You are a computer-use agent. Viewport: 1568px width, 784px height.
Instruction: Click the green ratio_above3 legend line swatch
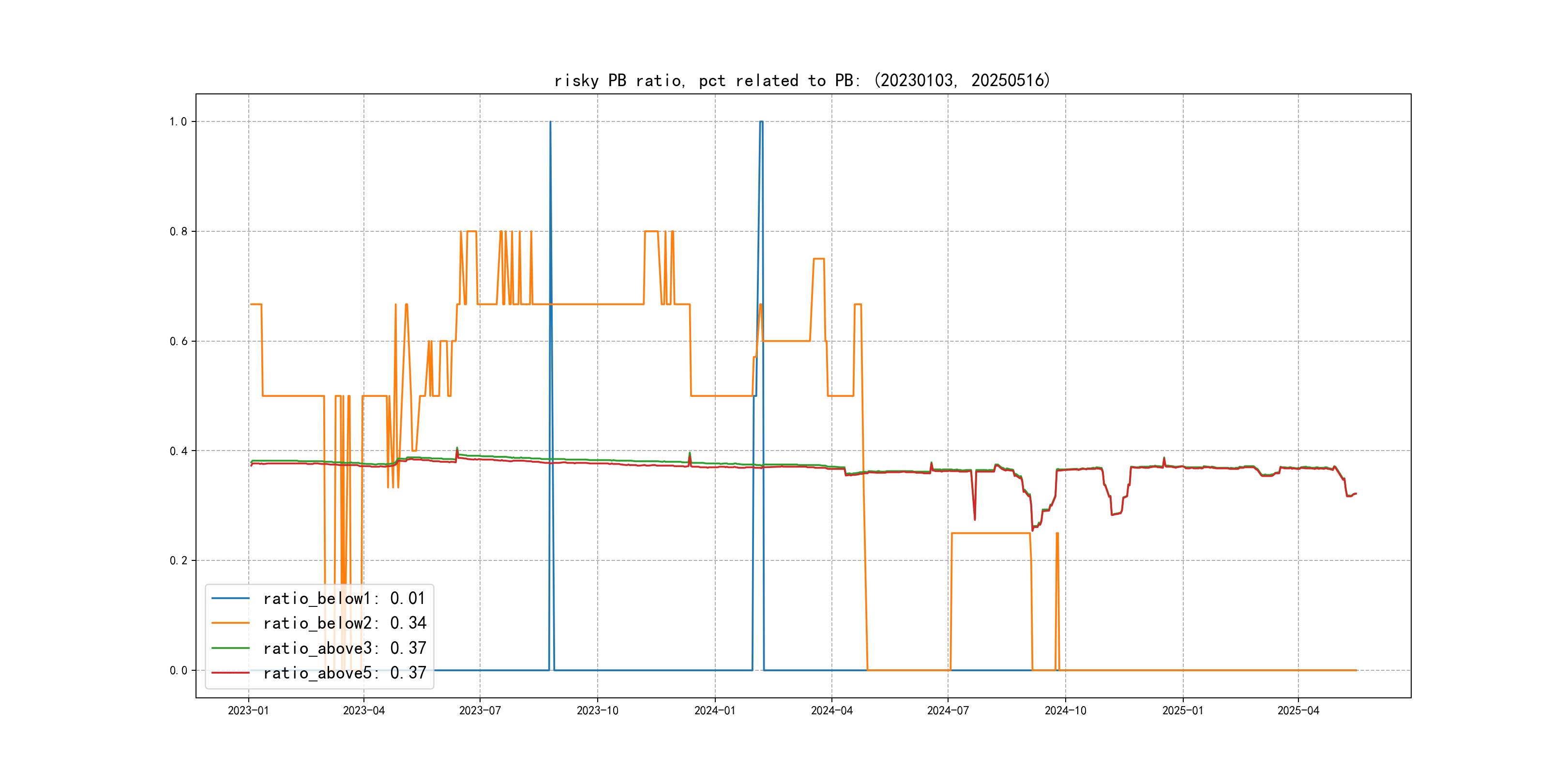point(230,648)
